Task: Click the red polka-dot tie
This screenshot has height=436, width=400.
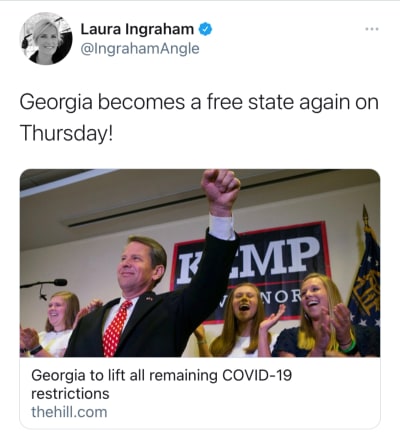Action: [115, 328]
